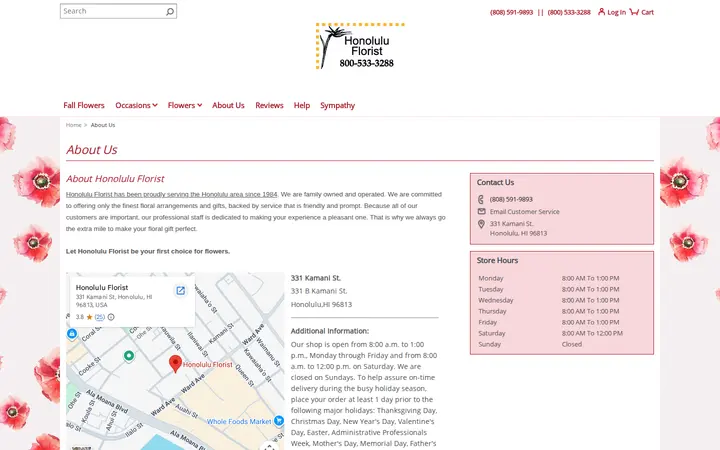Click the Whole Foods Market cart pin
Viewport: 720px width, 450px height.
click(278, 421)
